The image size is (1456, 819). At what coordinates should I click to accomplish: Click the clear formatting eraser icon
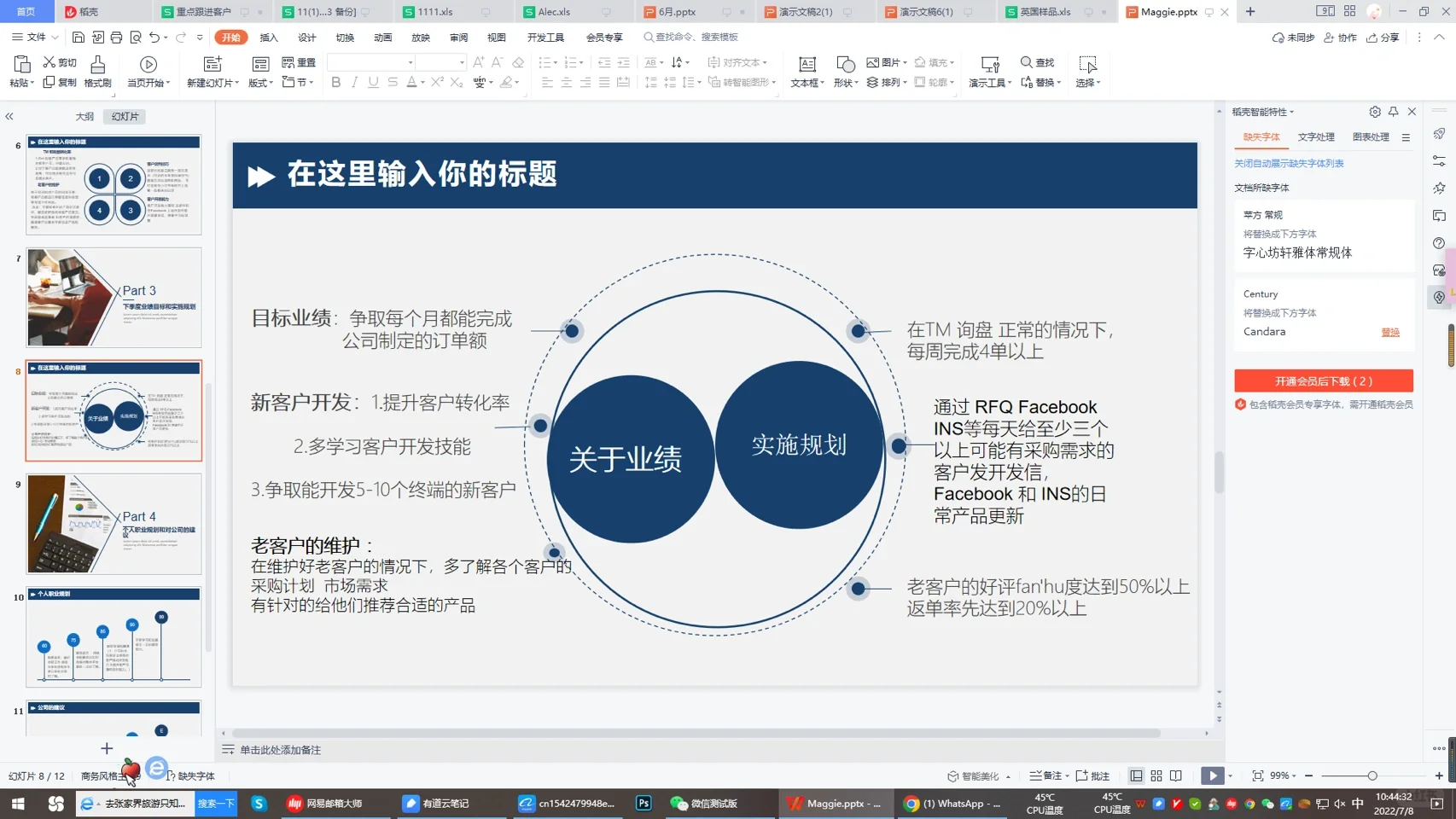click(x=518, y=62)
